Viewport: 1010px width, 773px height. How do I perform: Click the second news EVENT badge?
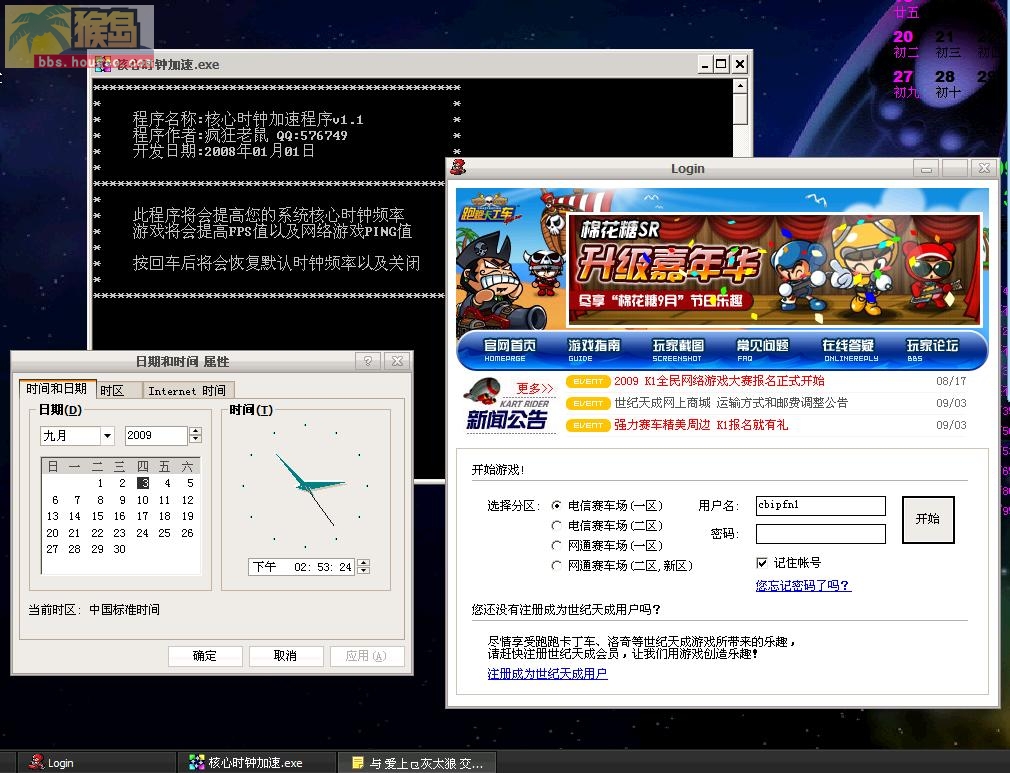point(588,403)
